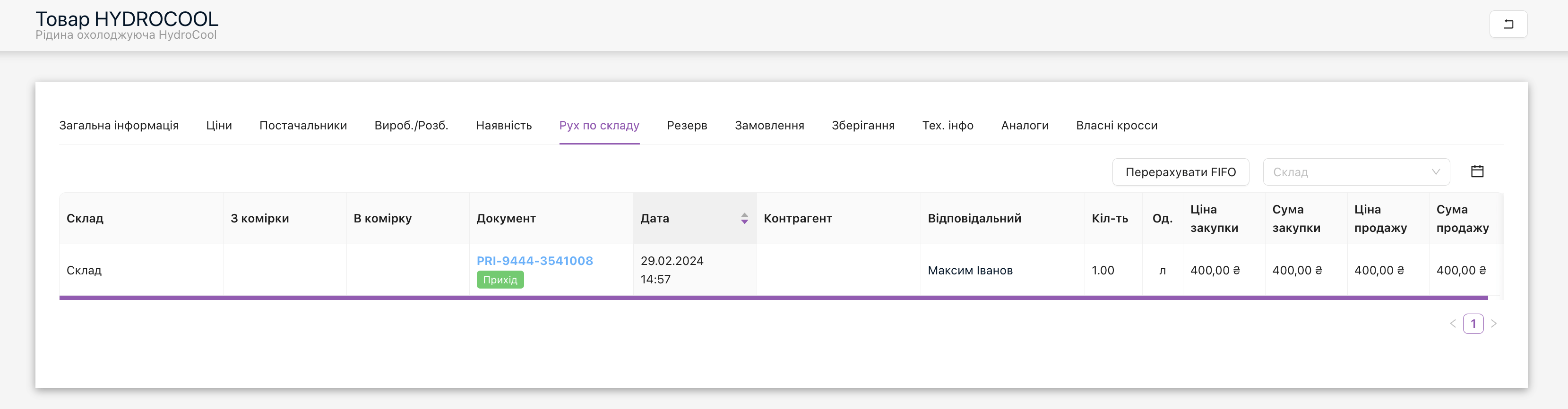The width and height of the screenshot is (1568, 409).
Task: Open the Ціни tab
Action: tap(218, 125)
